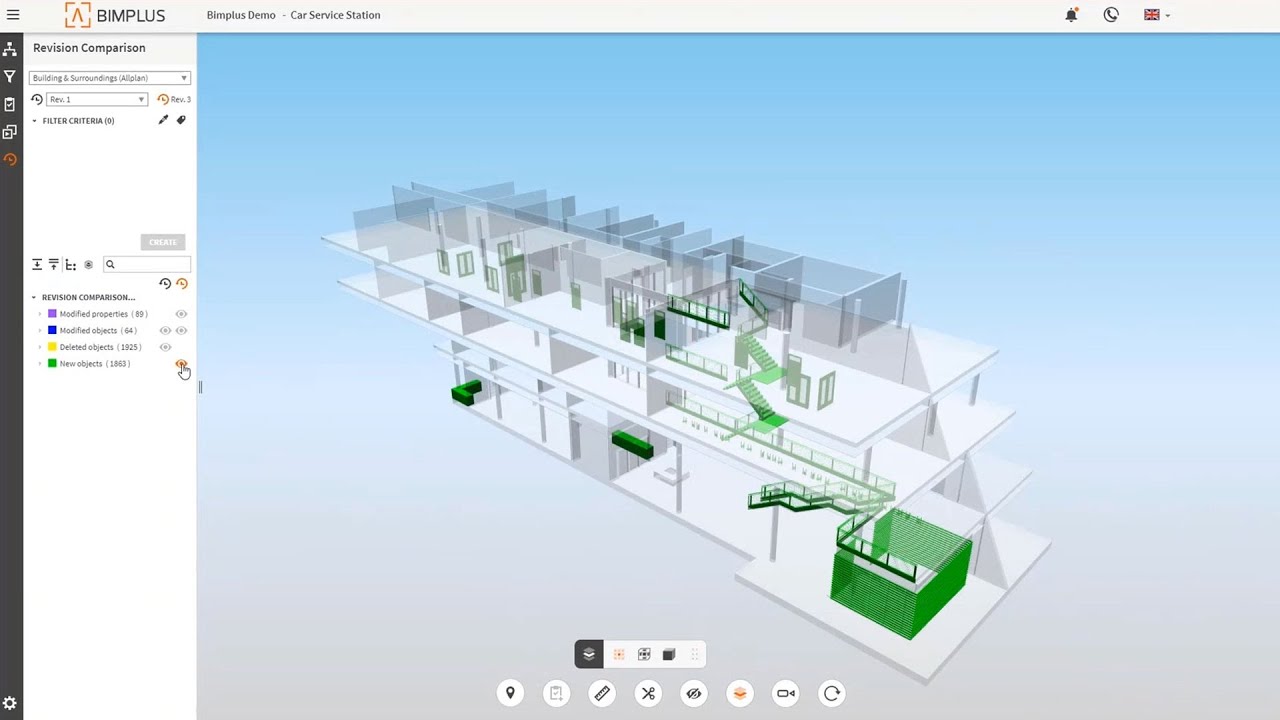1280x720 pixels.
Task: Open the project structure tree panel
Action: pos(10,49)
